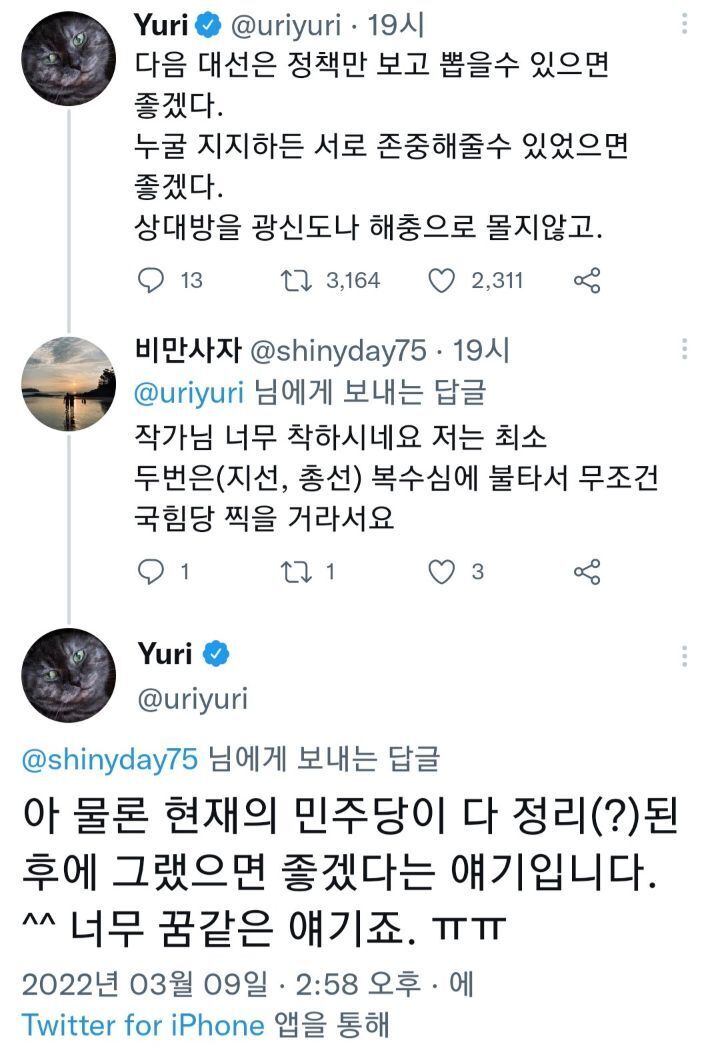
Task: Click the @shinyday75 mention link
Action: click(x=110, y=760)
